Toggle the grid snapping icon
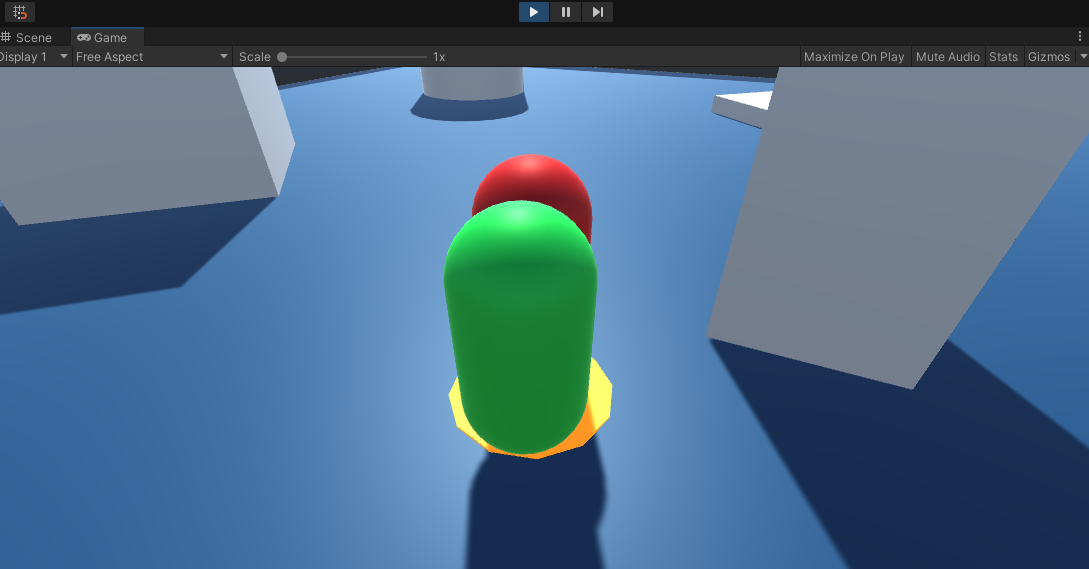The height and width of the screenshot is (569, 1089). [x=19, y=12]
